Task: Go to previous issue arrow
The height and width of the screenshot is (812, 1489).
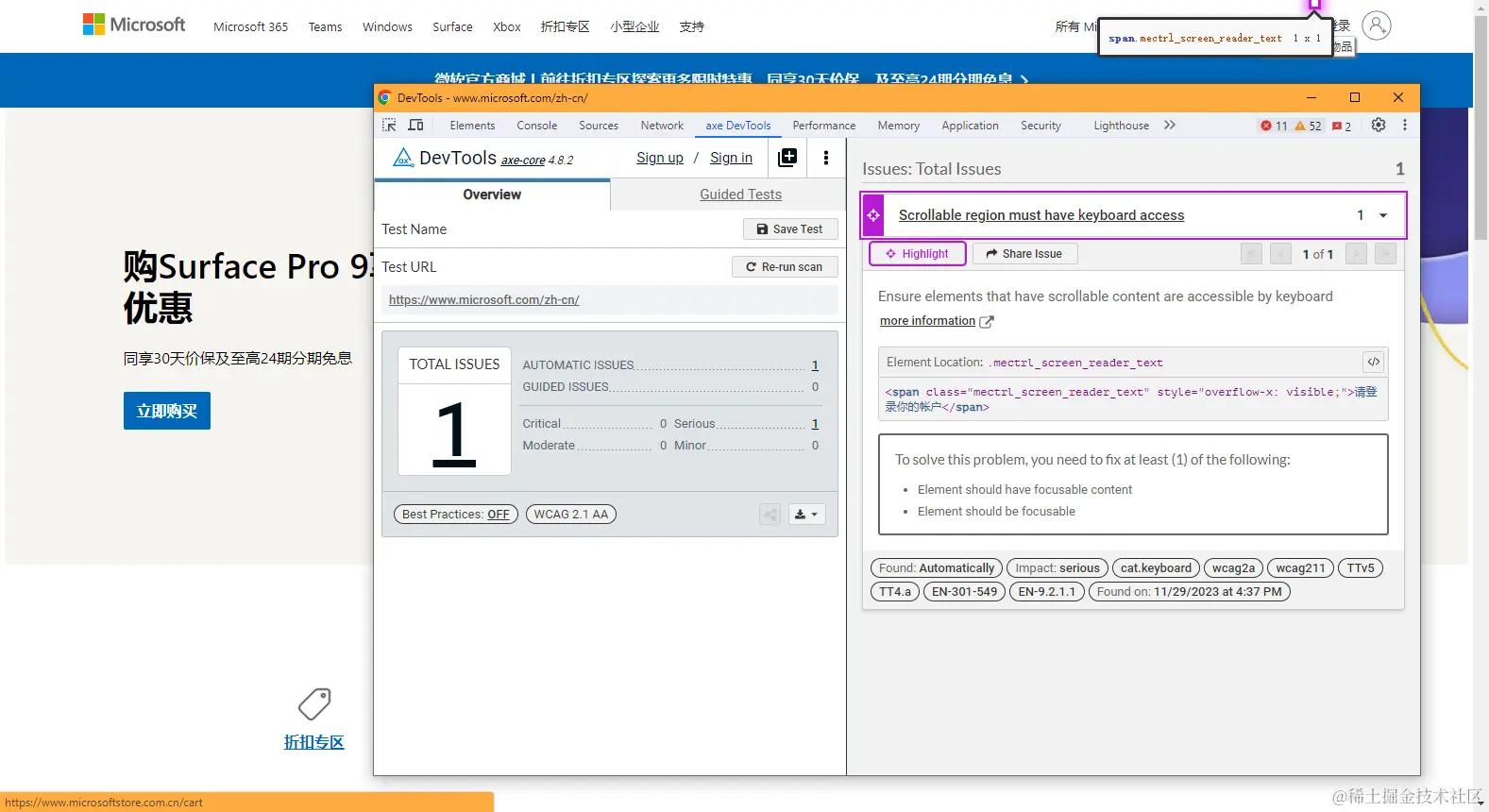Action: [1280, 254]
